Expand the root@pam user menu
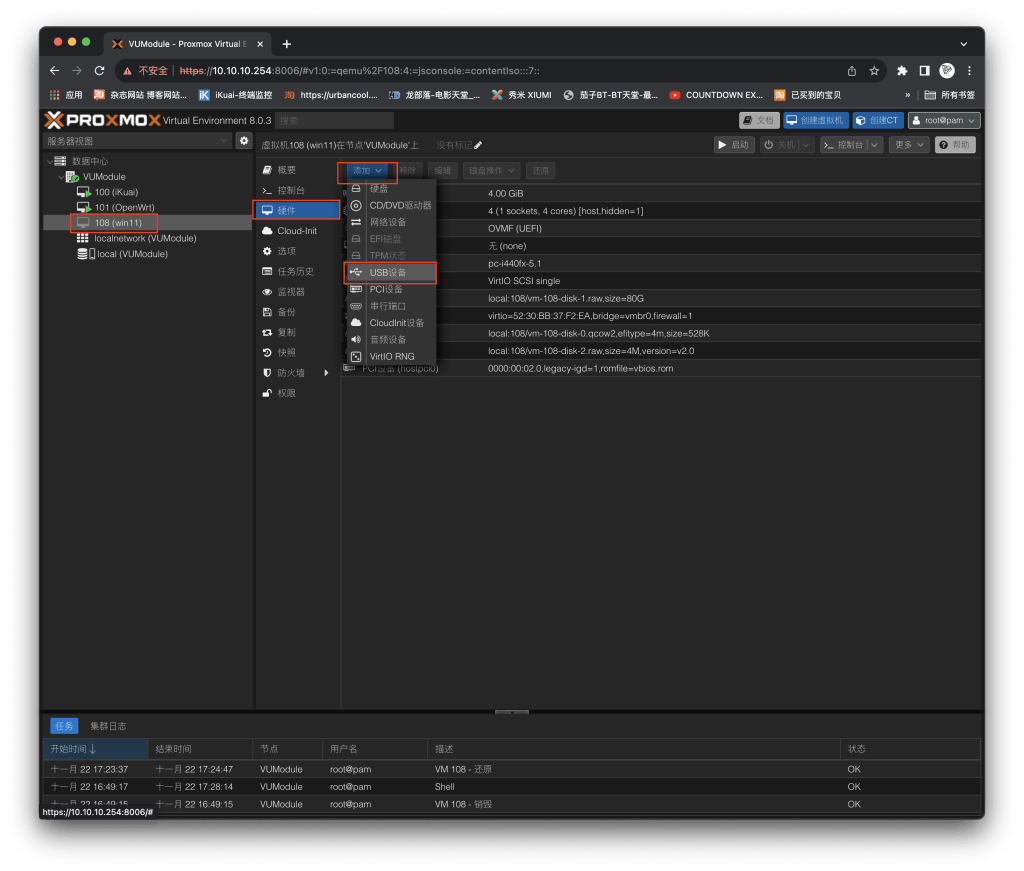The image size is (1024, 871). [943, 120]
